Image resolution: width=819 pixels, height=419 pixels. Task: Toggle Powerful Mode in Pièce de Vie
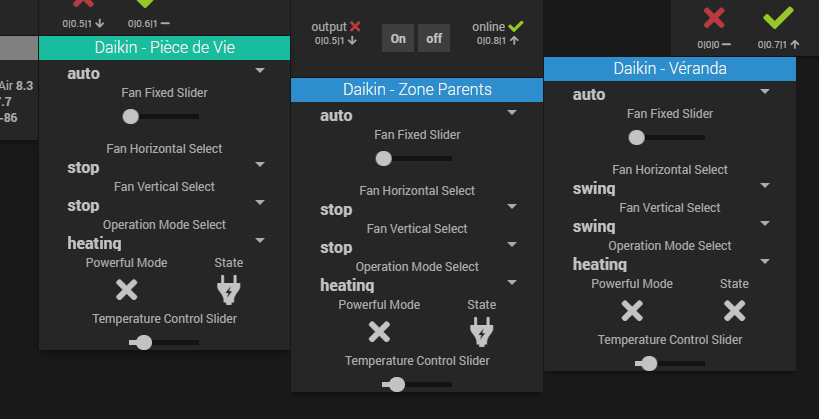pos(126,290)
